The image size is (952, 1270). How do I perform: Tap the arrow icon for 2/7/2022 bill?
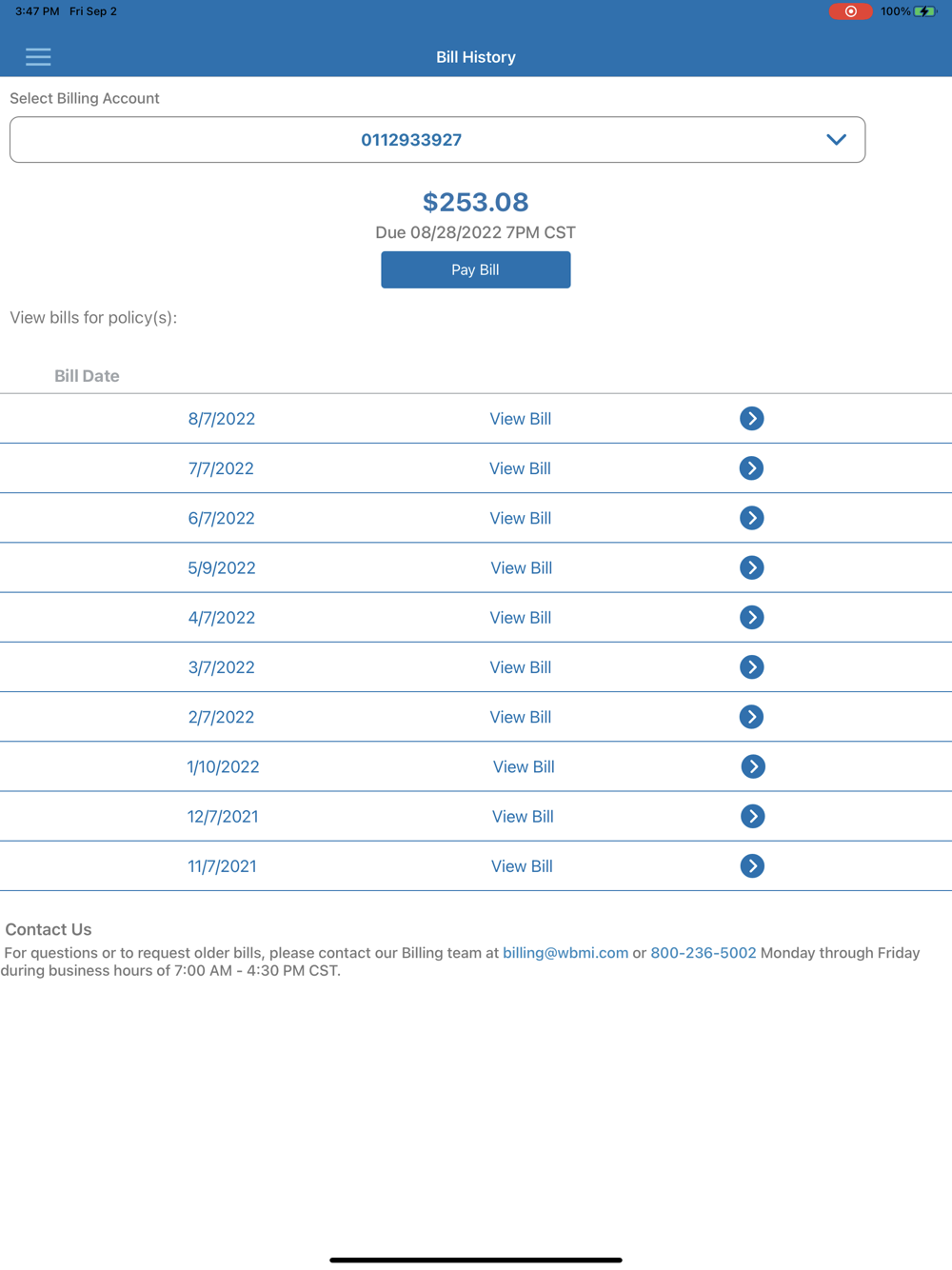[x=751, y=717]
